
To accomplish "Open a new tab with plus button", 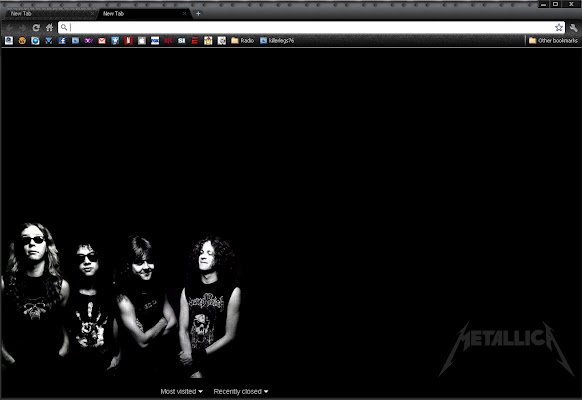I will coord(198,14).
